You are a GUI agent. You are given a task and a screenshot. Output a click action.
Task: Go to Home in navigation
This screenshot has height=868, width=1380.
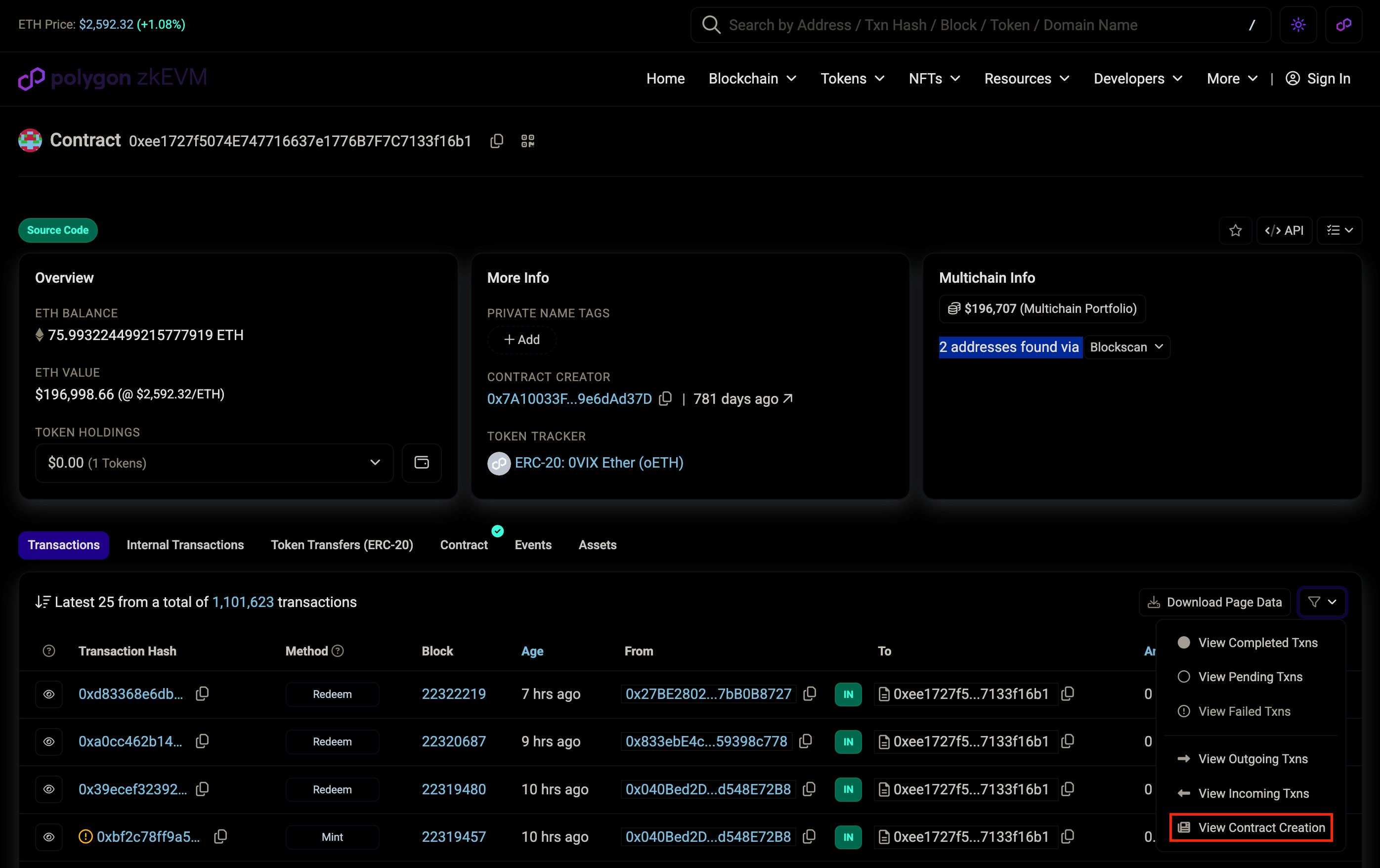665,79
